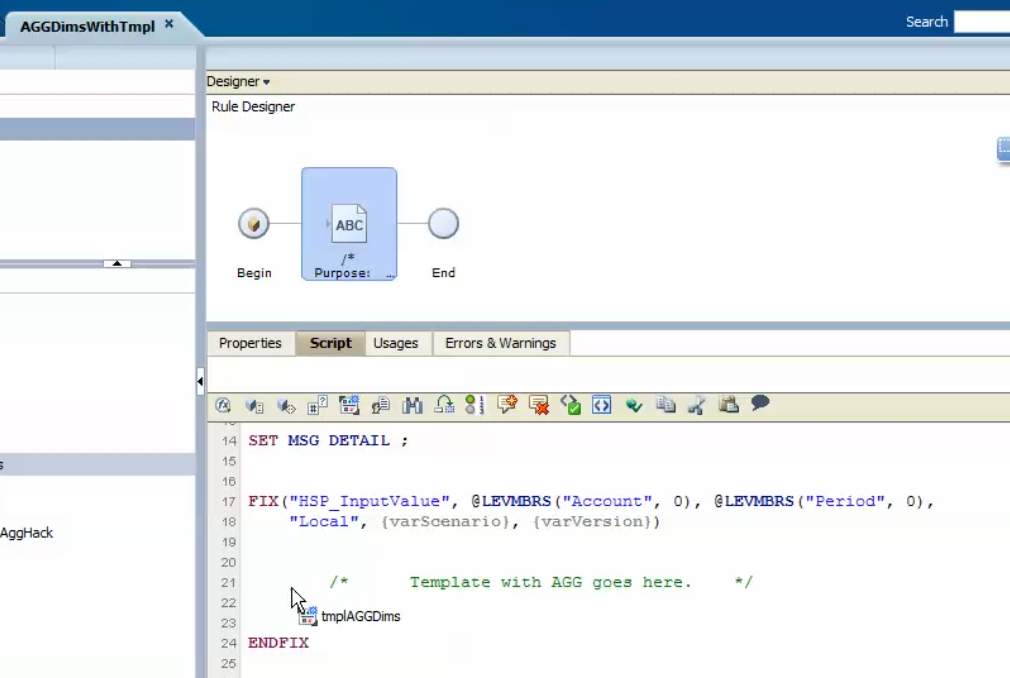Toggle line numbers via traffic-light icon

coord(475,405)
